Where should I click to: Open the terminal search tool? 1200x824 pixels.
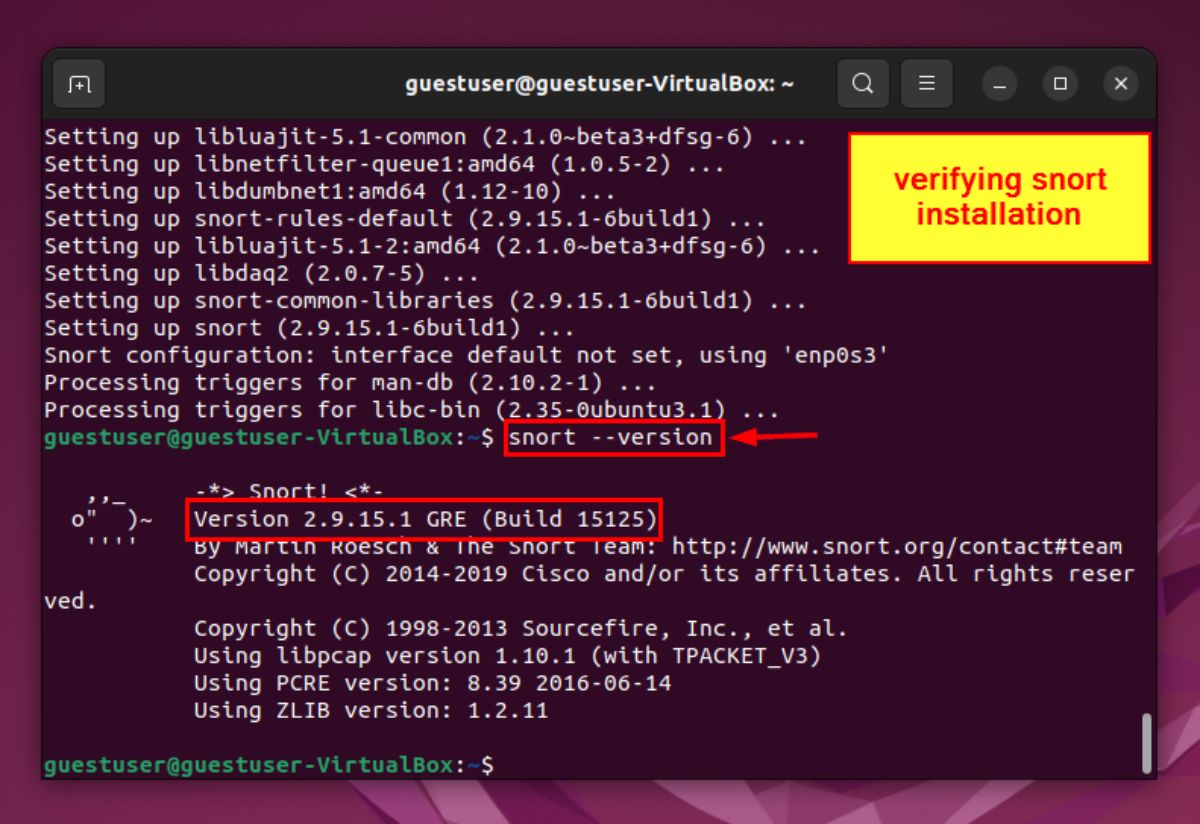862,84
